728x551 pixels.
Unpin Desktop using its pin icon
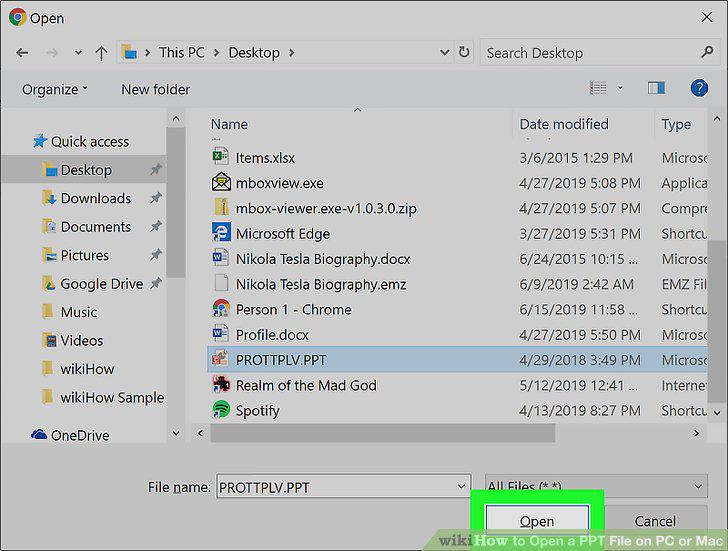point(156,169)
